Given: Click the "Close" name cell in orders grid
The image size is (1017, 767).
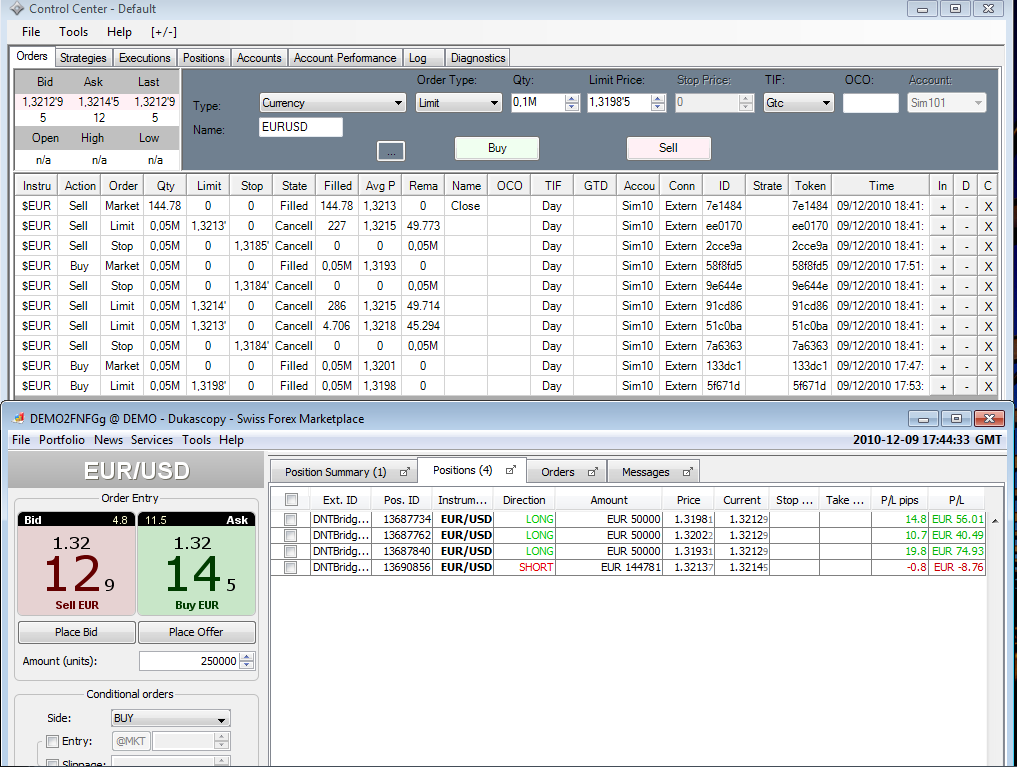Looking at the screenshot, I should click(x=466, y=206).
